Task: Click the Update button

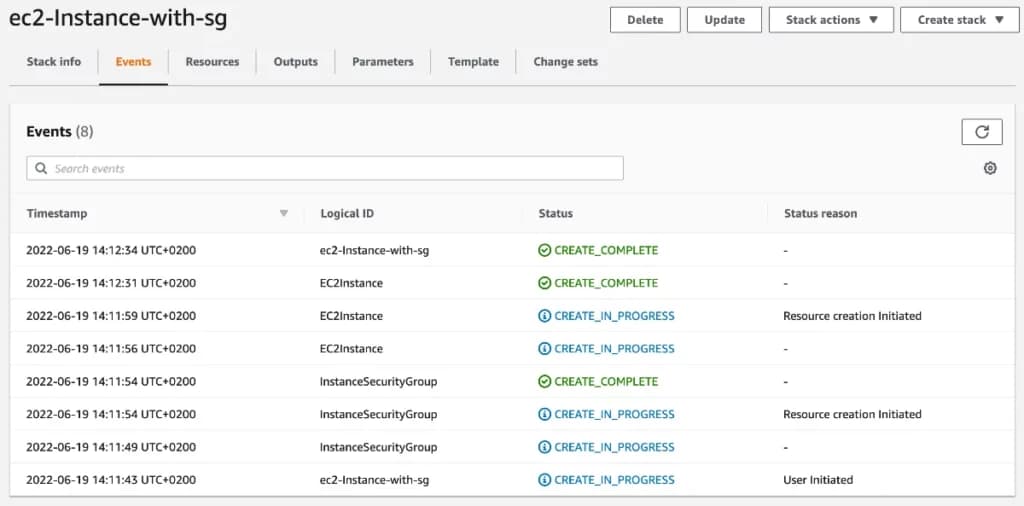Action: tap(724, 20)
